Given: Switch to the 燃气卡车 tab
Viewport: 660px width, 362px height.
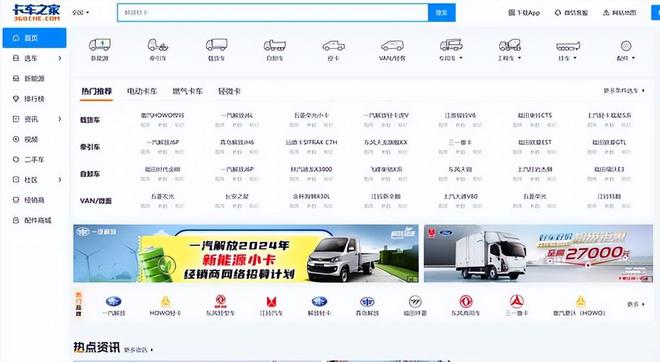Looking at the screenshot, I should tap(188, 91).
